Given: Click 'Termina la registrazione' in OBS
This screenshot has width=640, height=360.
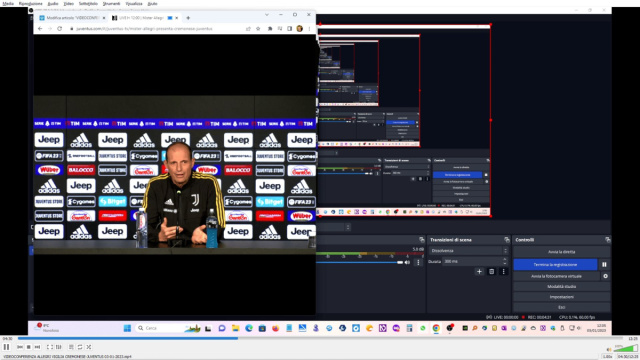Looking at the screenshot, I should [555, 264].
